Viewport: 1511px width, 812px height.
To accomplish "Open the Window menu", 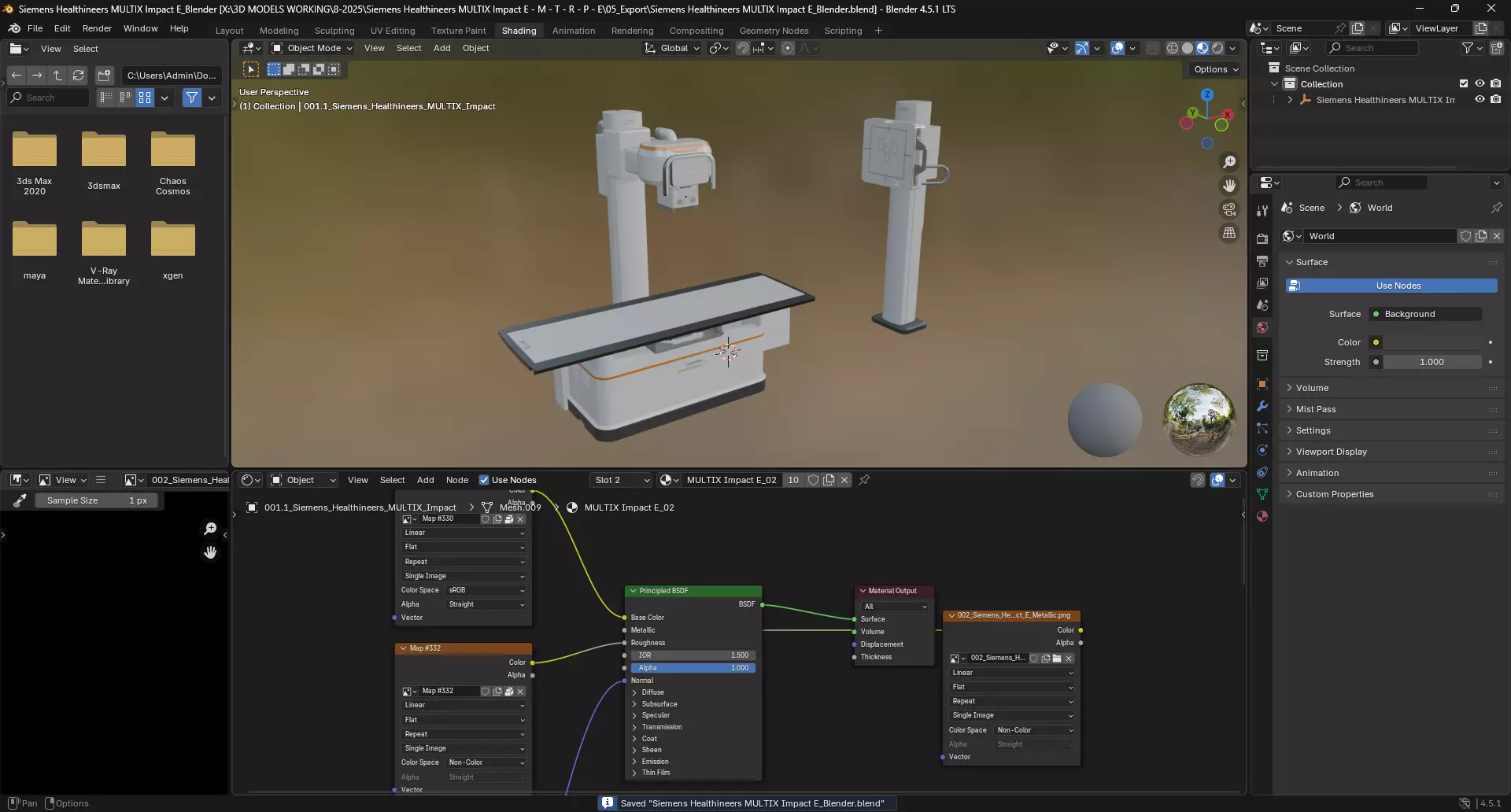I will (x=140, y=28).
